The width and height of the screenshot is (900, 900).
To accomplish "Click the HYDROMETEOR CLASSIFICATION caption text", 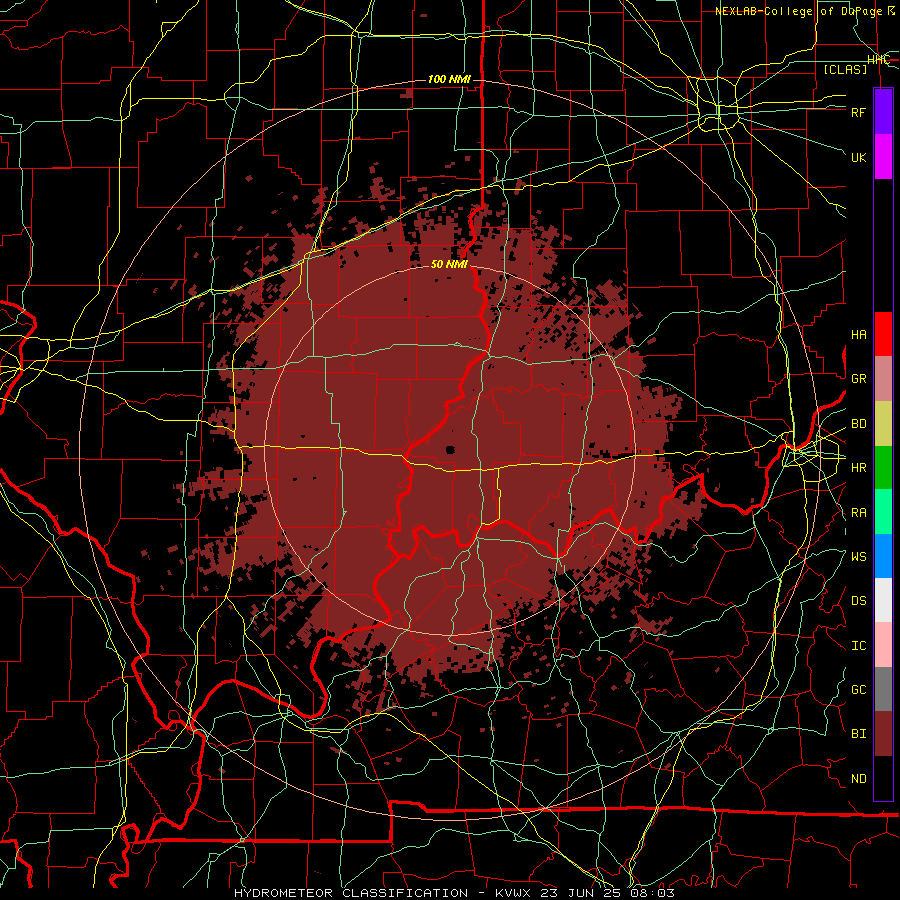I will 351,893.
